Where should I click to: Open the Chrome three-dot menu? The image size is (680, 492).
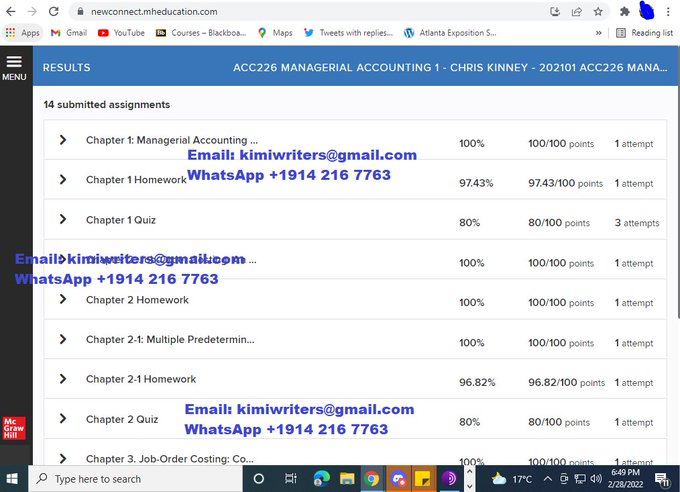click(x=668, y=12)
